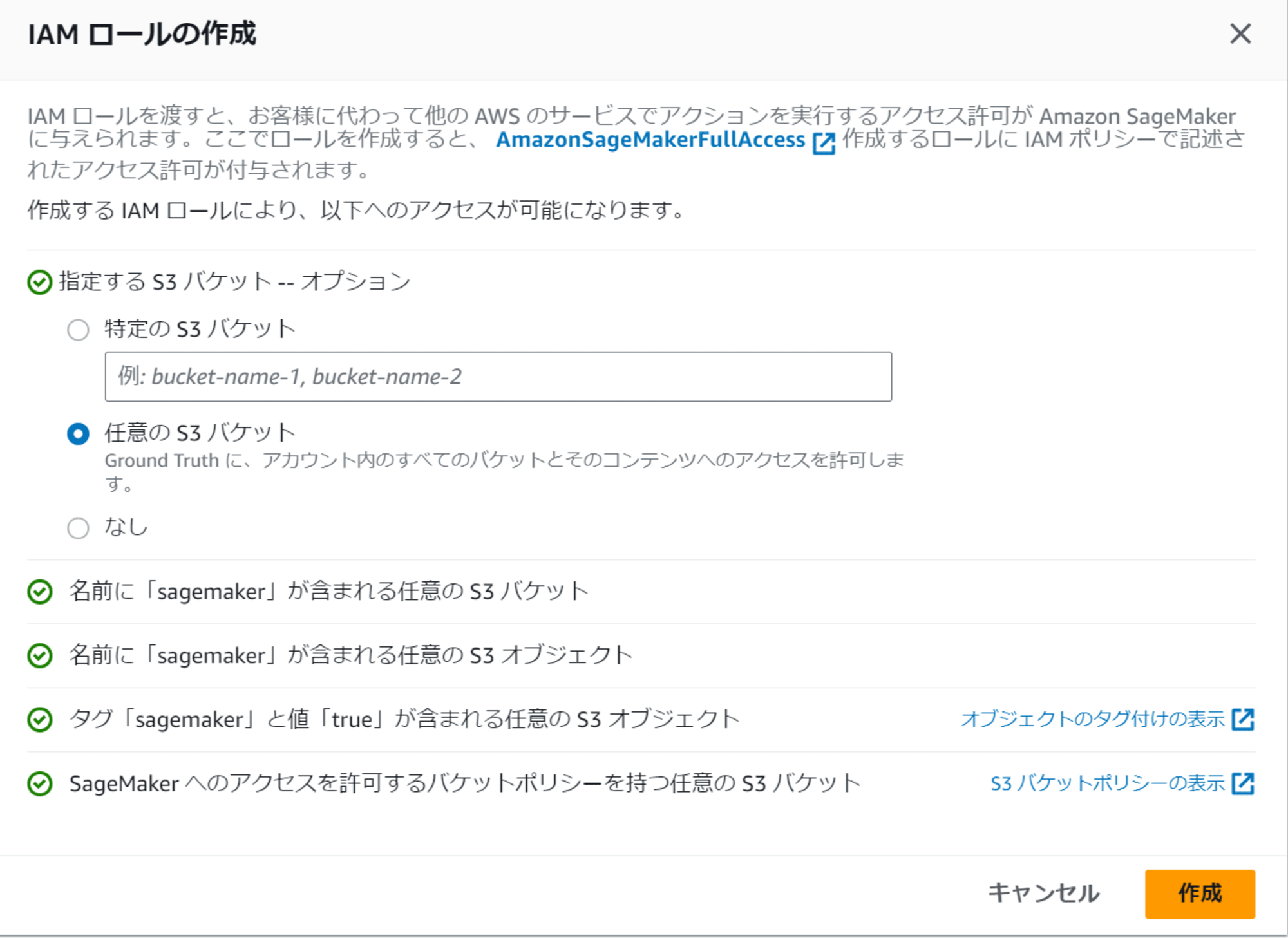Click the 指定する S3 バケット -- オプション heading

pos(234,282)
